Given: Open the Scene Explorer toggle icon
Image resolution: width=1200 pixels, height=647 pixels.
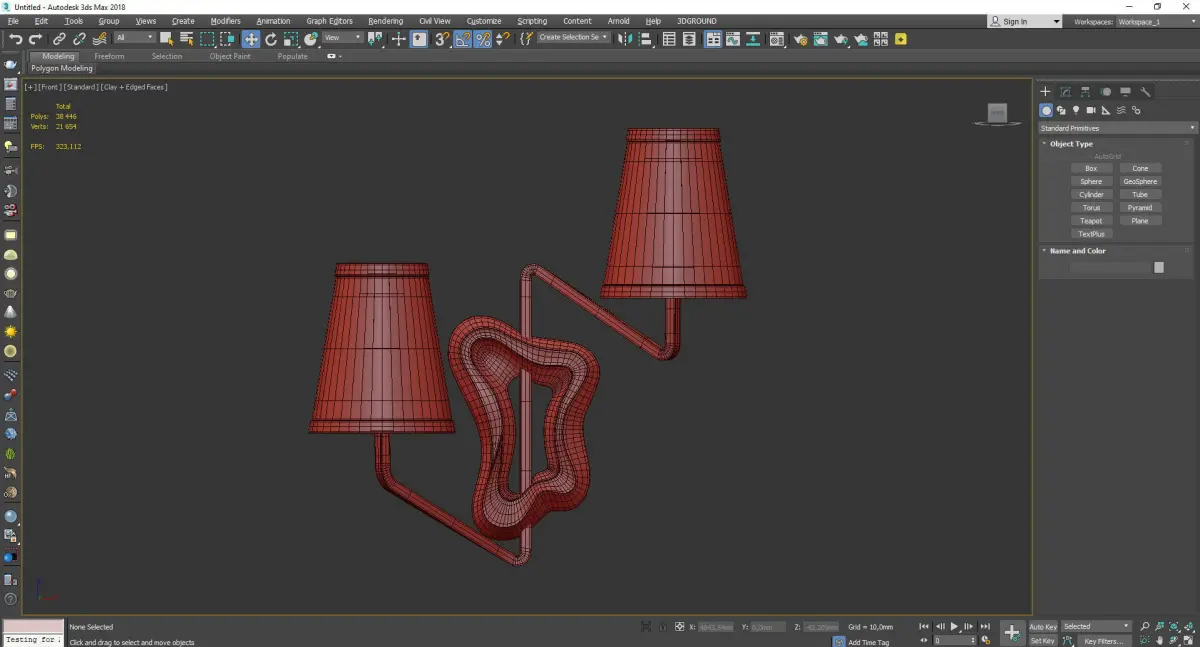Looking at the screenshot, I should point(669,39).
